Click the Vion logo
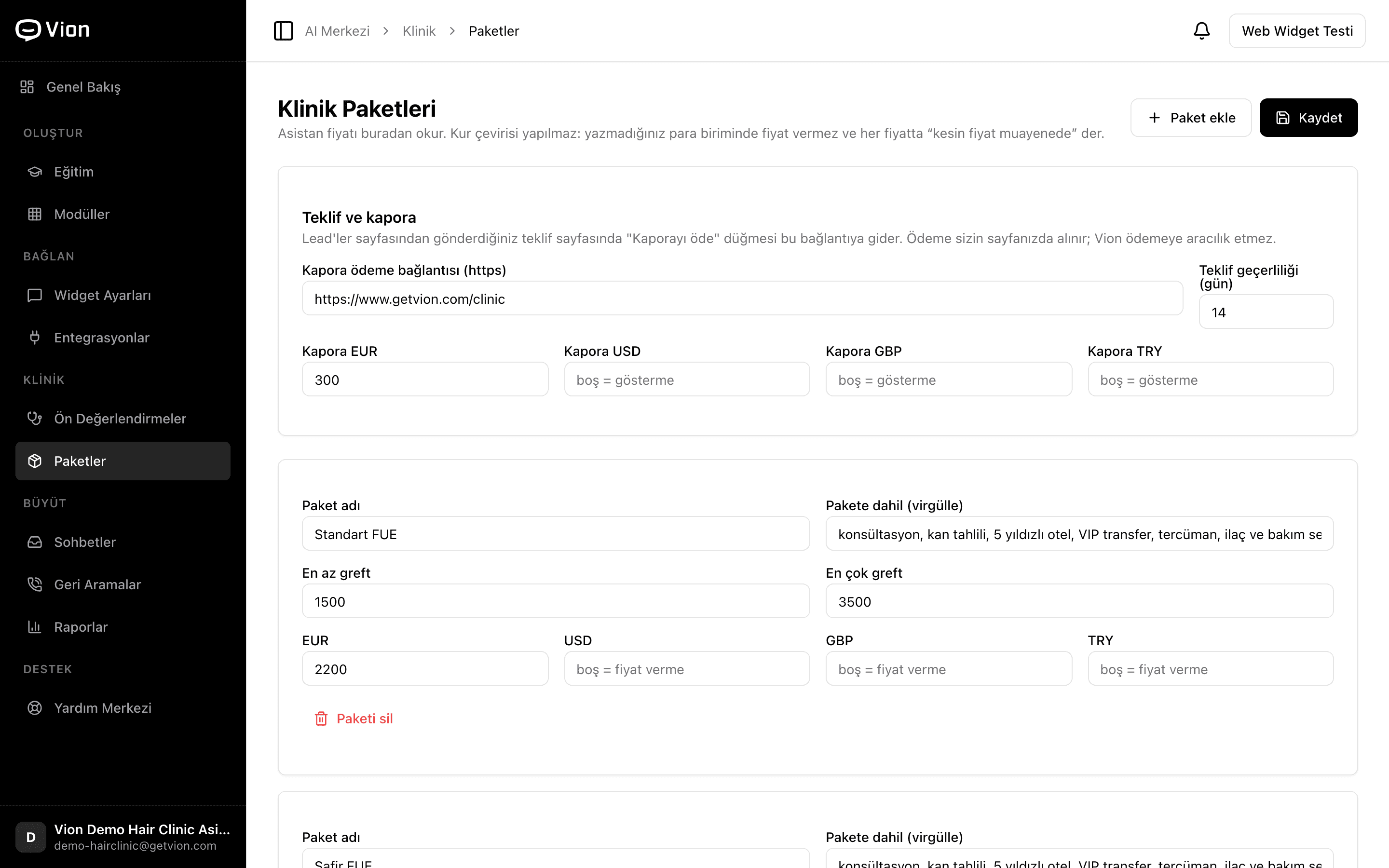Viewport: 1389px width, 868px height. tap(52, 30)
